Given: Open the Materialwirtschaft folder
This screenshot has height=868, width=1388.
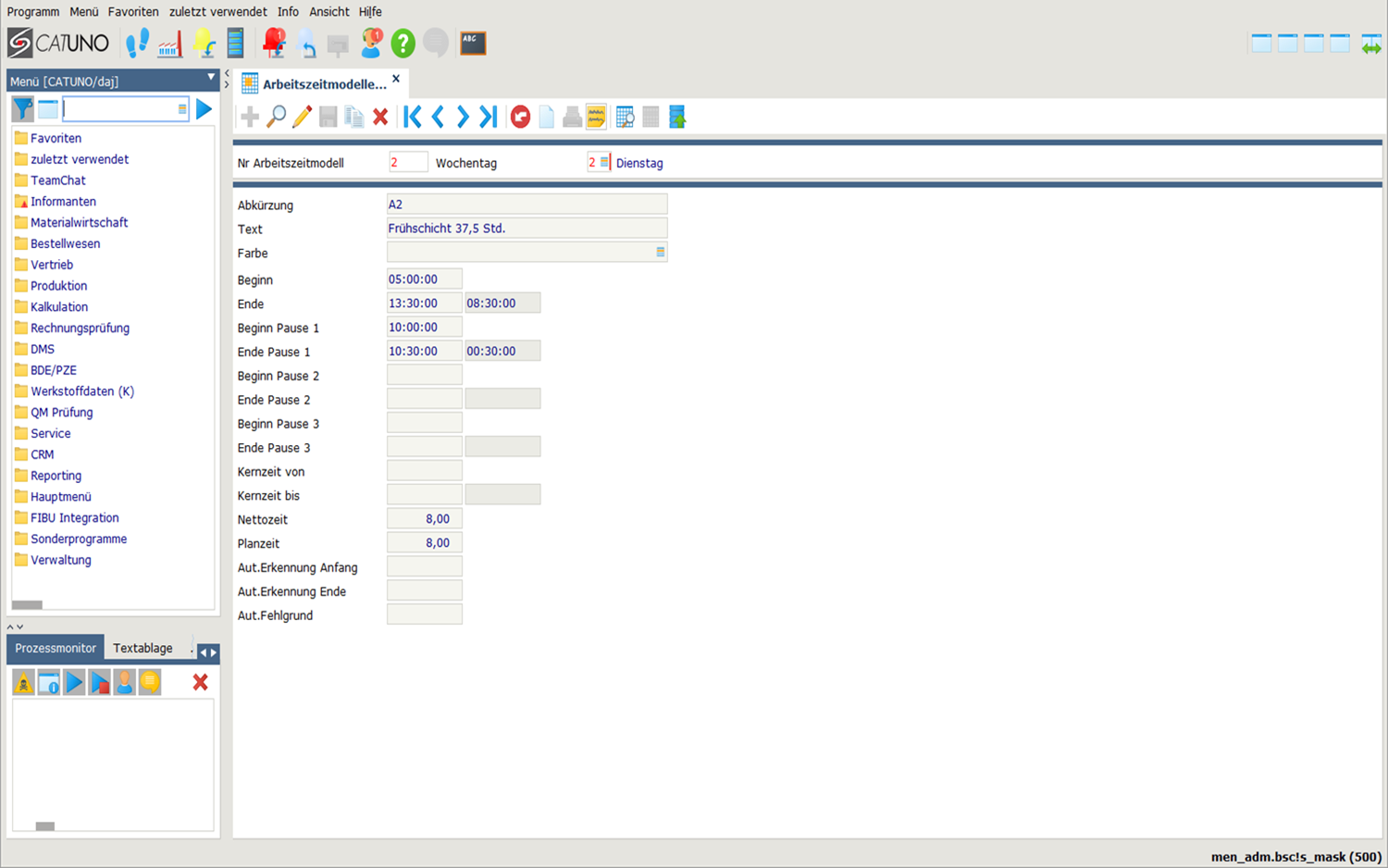Looking at the screenshot, I should coord(79,223).
